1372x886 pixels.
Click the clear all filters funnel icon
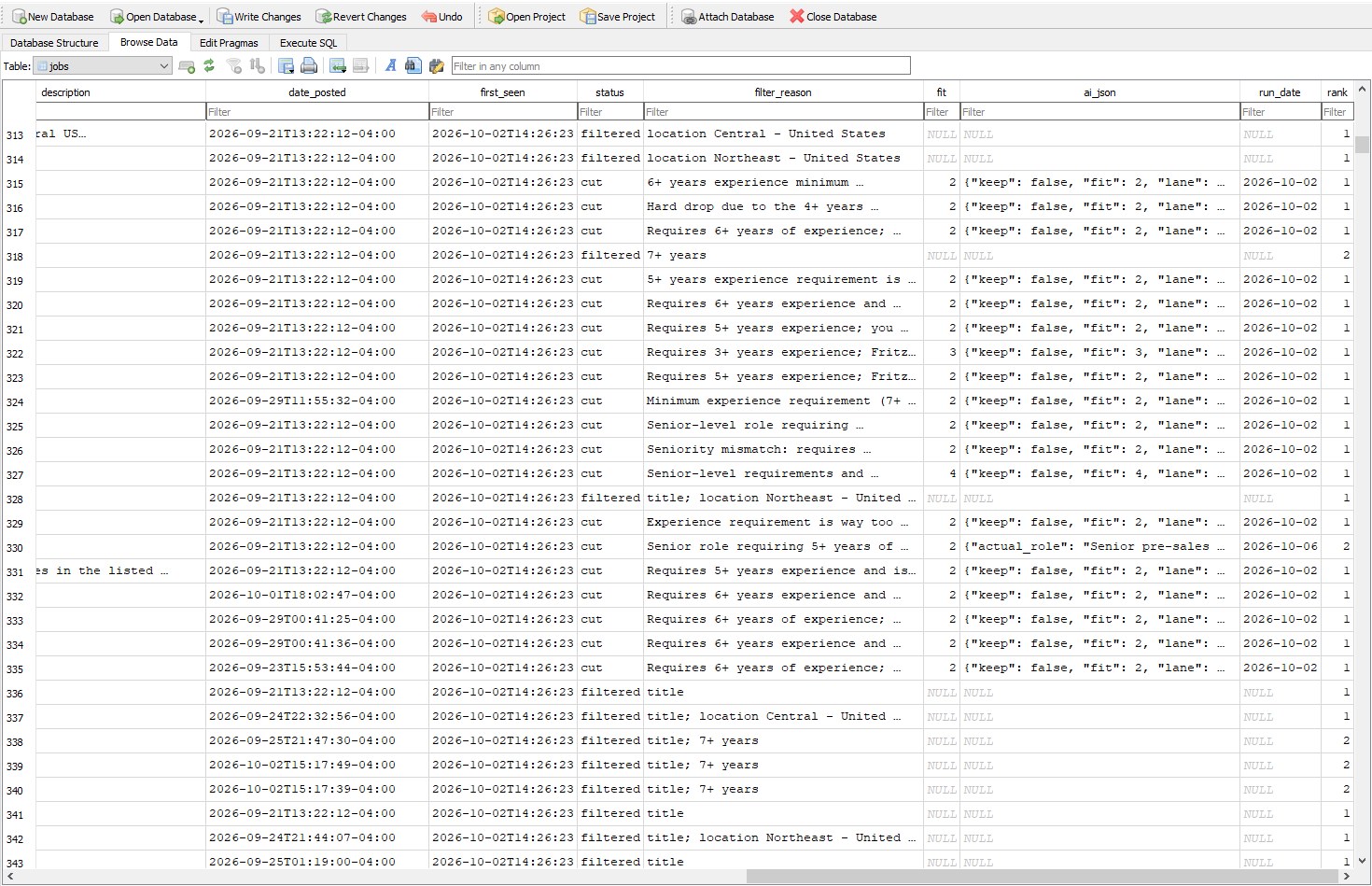[x=234, y=66]
